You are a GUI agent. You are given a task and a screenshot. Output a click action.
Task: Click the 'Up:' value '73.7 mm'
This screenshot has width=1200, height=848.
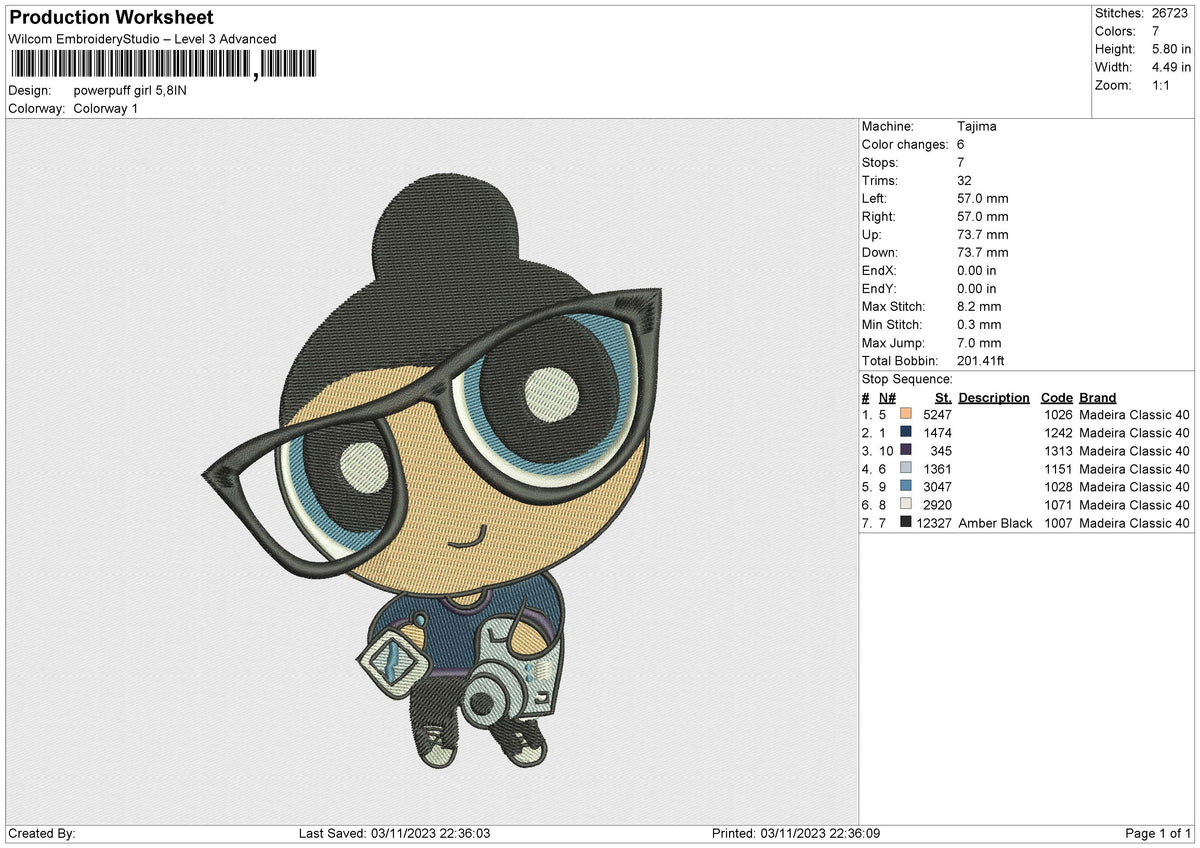tap(983, 234)
